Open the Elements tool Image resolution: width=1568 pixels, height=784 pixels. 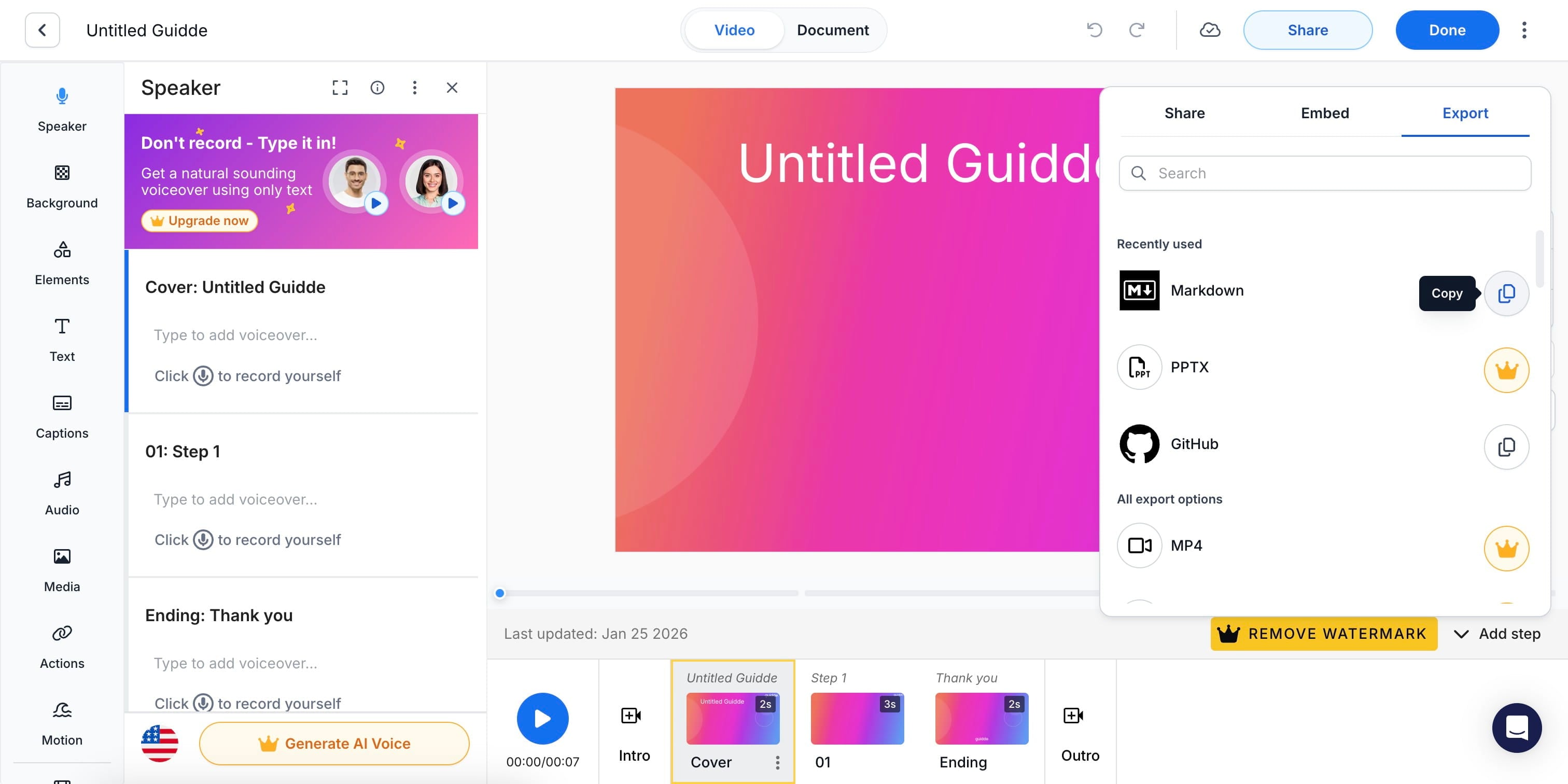coord(62,262)
